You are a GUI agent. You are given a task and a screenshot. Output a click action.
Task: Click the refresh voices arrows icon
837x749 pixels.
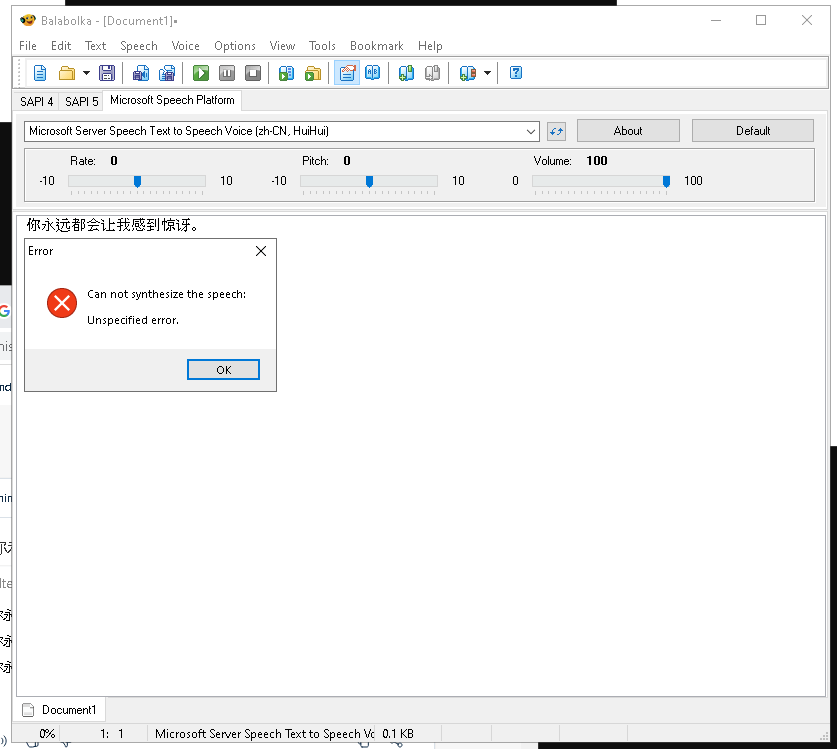point(556,131)
